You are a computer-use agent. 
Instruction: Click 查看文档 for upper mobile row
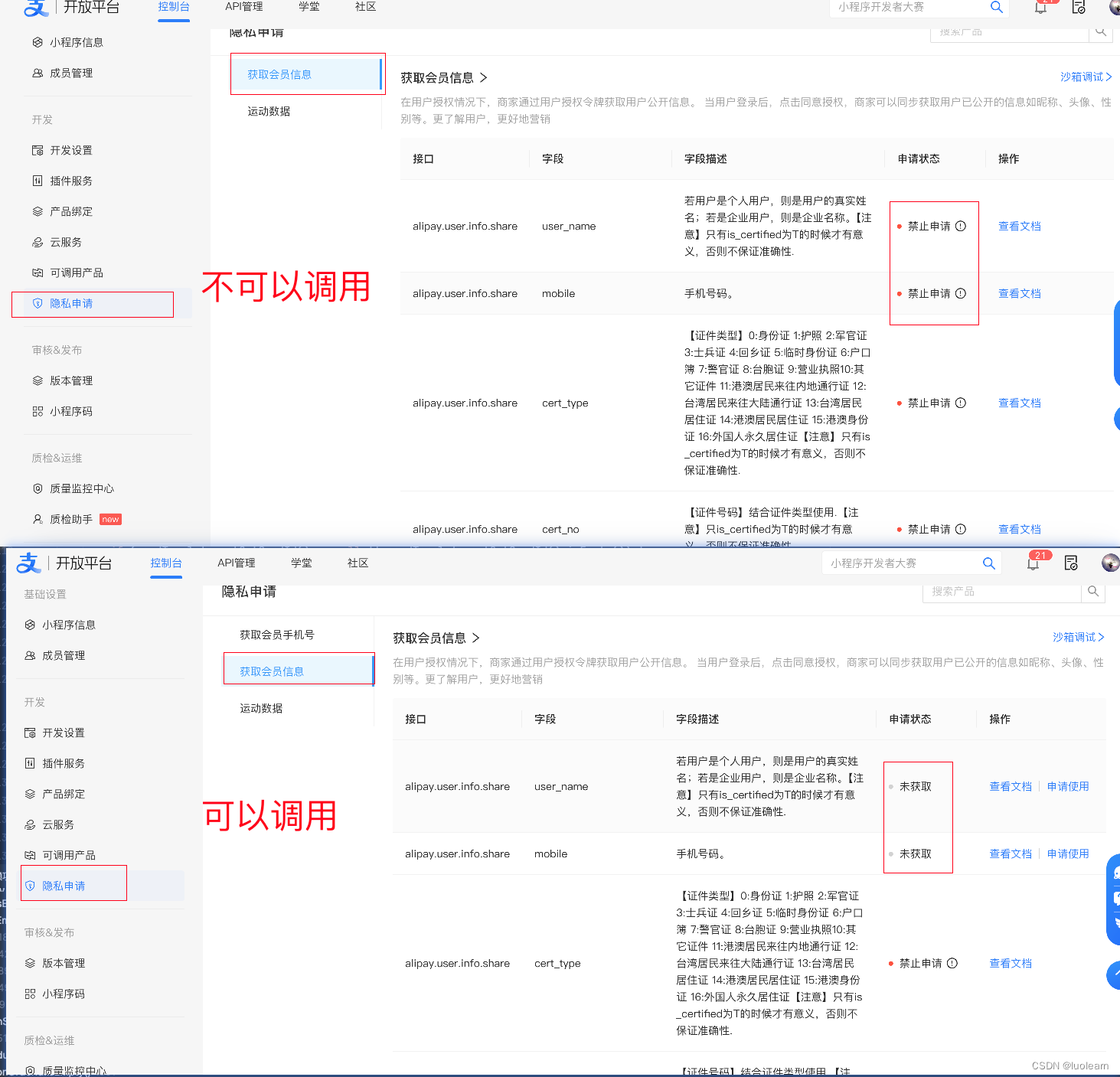click(1020, 293)
